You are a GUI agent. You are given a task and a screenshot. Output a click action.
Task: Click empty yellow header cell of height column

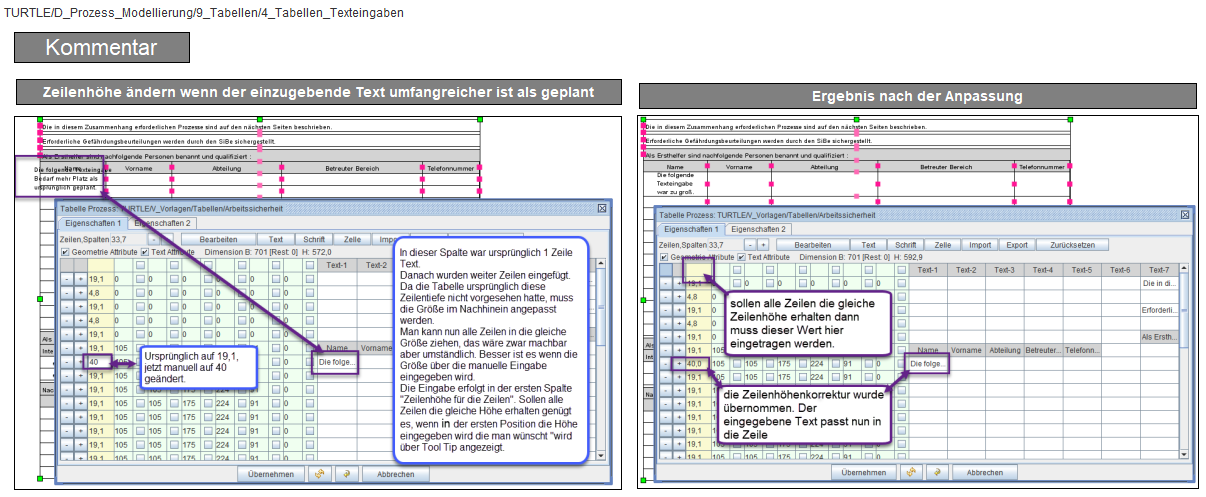(x=699, y=270)
